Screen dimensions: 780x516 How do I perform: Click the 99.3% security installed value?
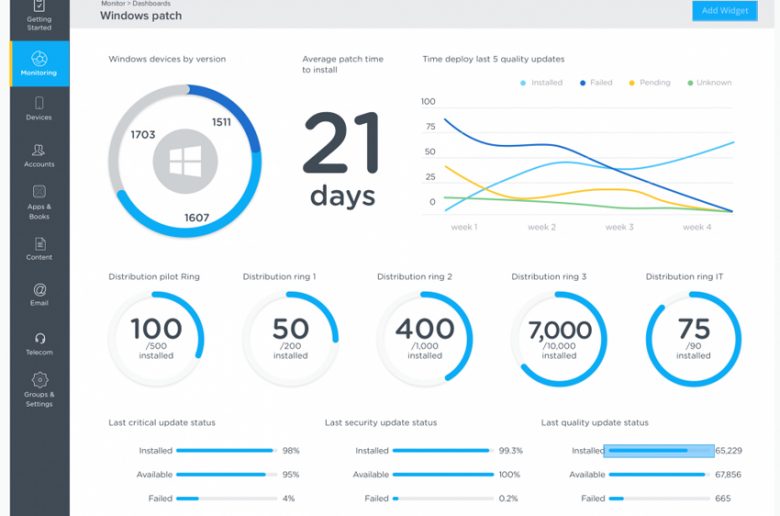(511, 451)
